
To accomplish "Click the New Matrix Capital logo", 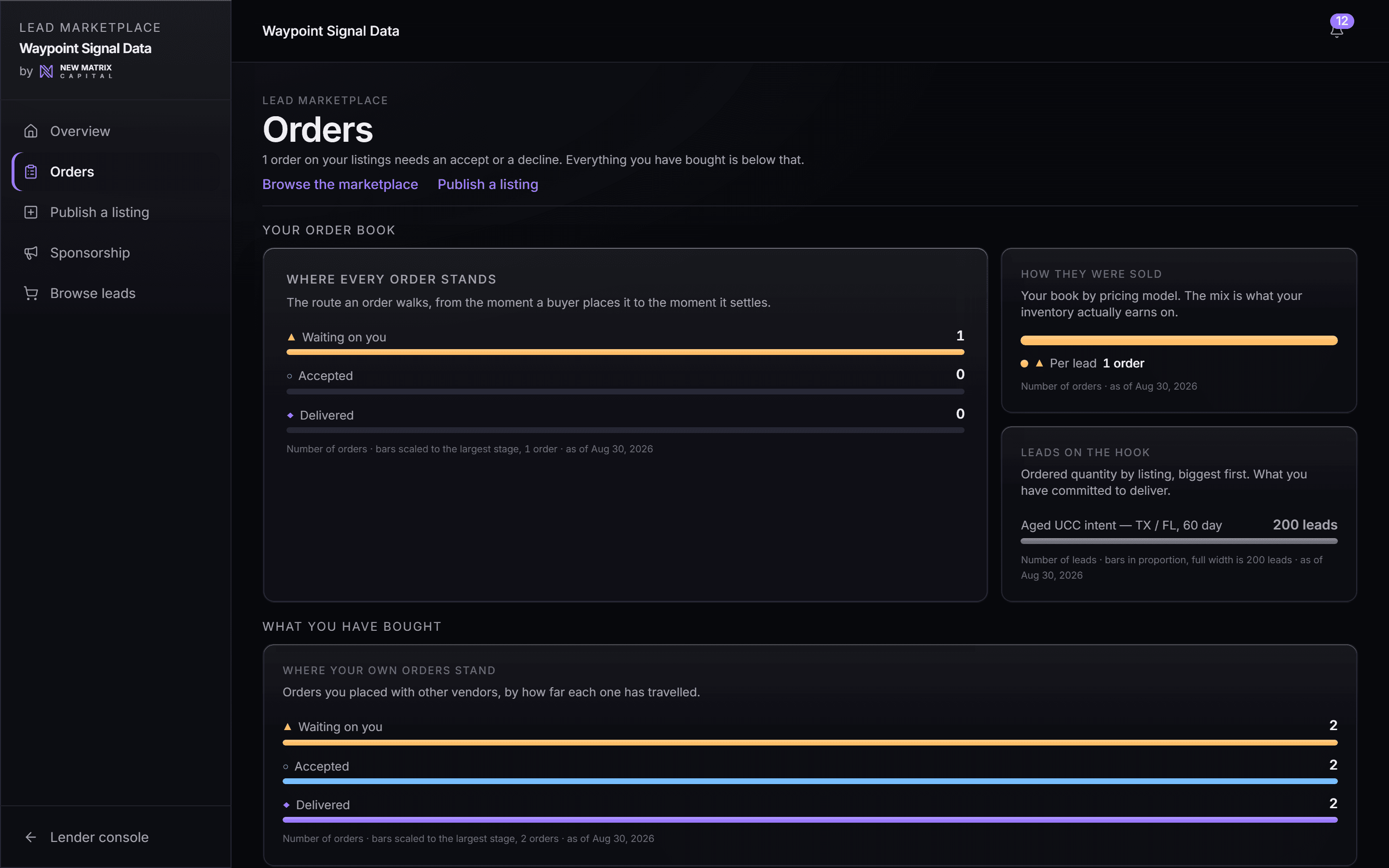I will coord(76,71).
